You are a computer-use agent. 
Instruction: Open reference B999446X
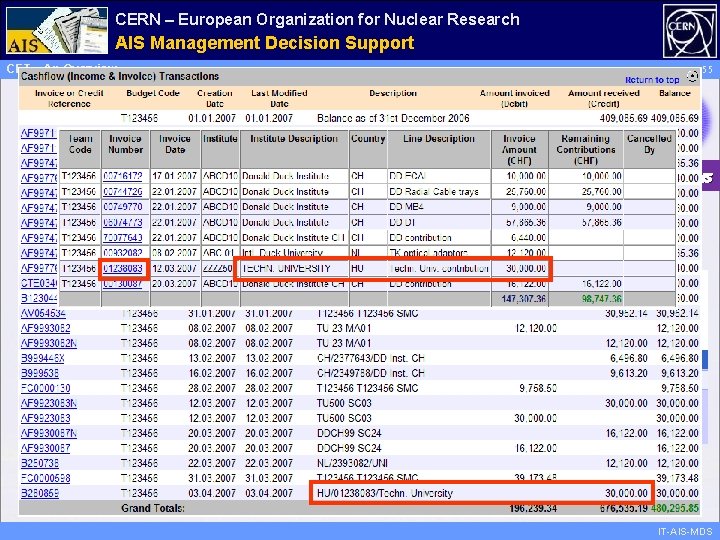[x=43, y=358]
